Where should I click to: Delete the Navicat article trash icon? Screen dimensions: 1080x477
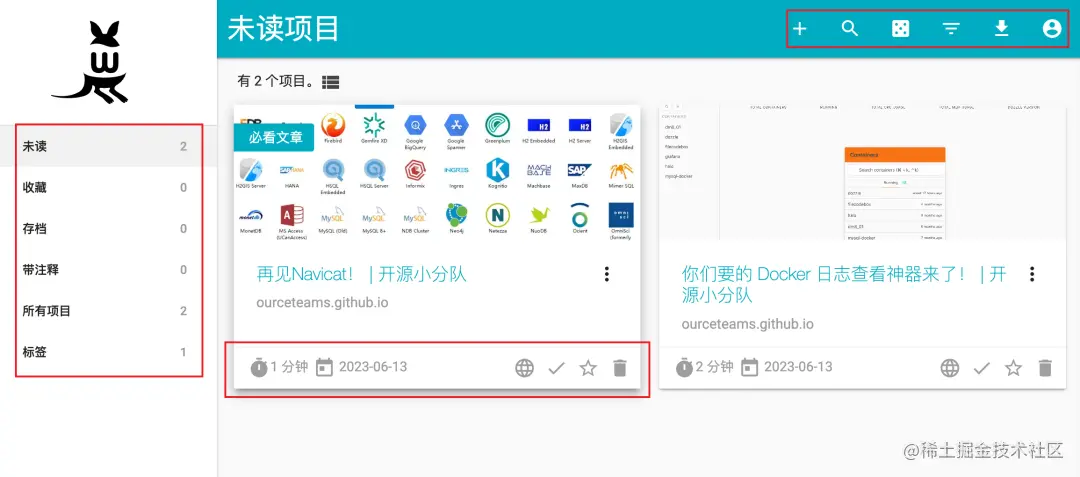[620, 368]
